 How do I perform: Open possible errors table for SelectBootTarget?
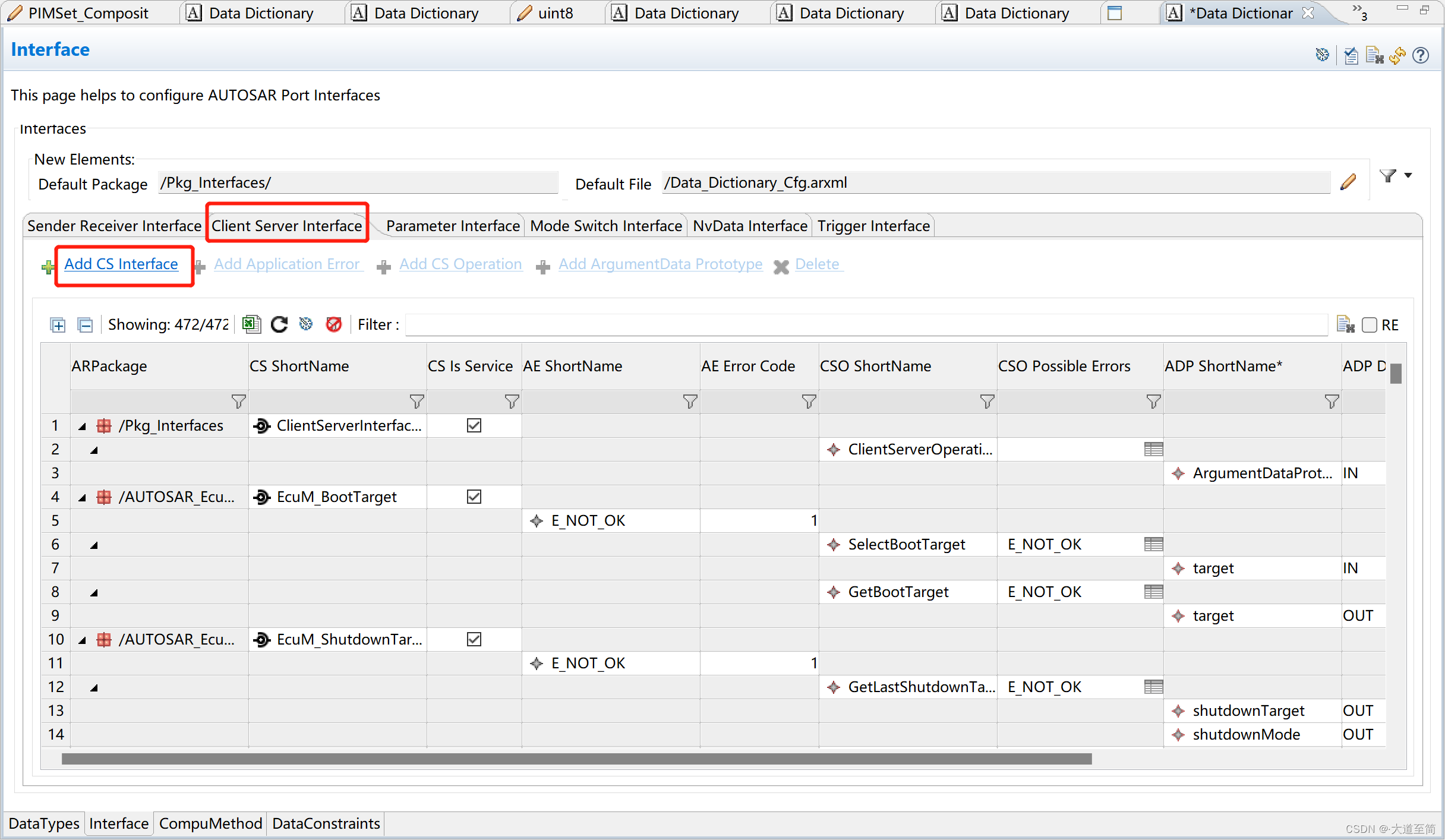tap(1153, 544)
